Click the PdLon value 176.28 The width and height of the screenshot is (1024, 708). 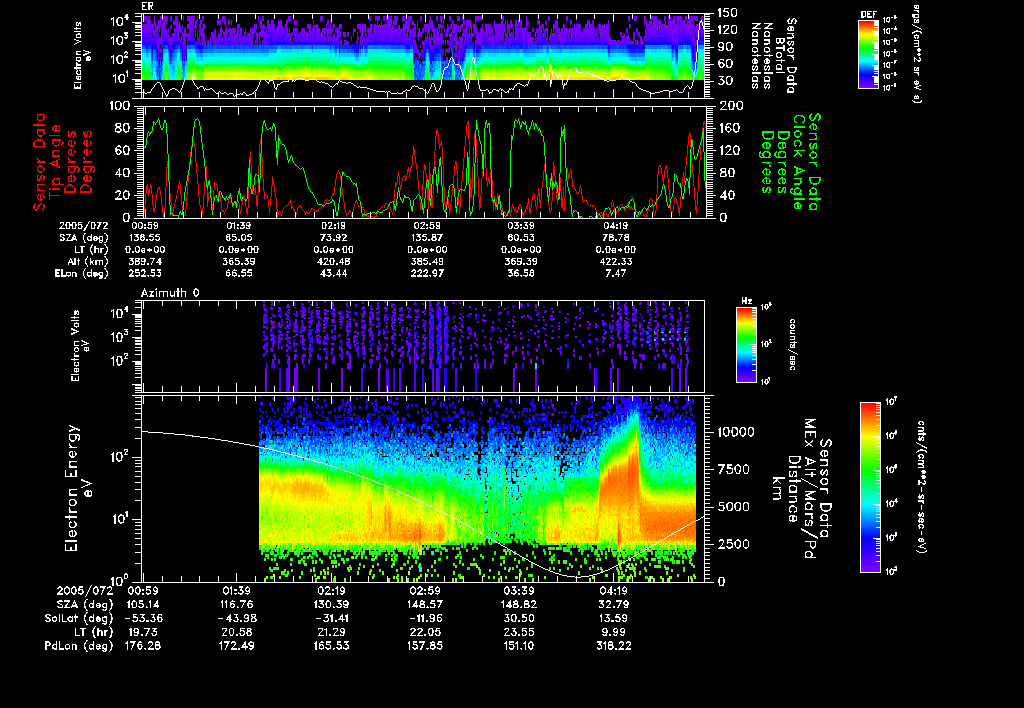click(144, 645)
